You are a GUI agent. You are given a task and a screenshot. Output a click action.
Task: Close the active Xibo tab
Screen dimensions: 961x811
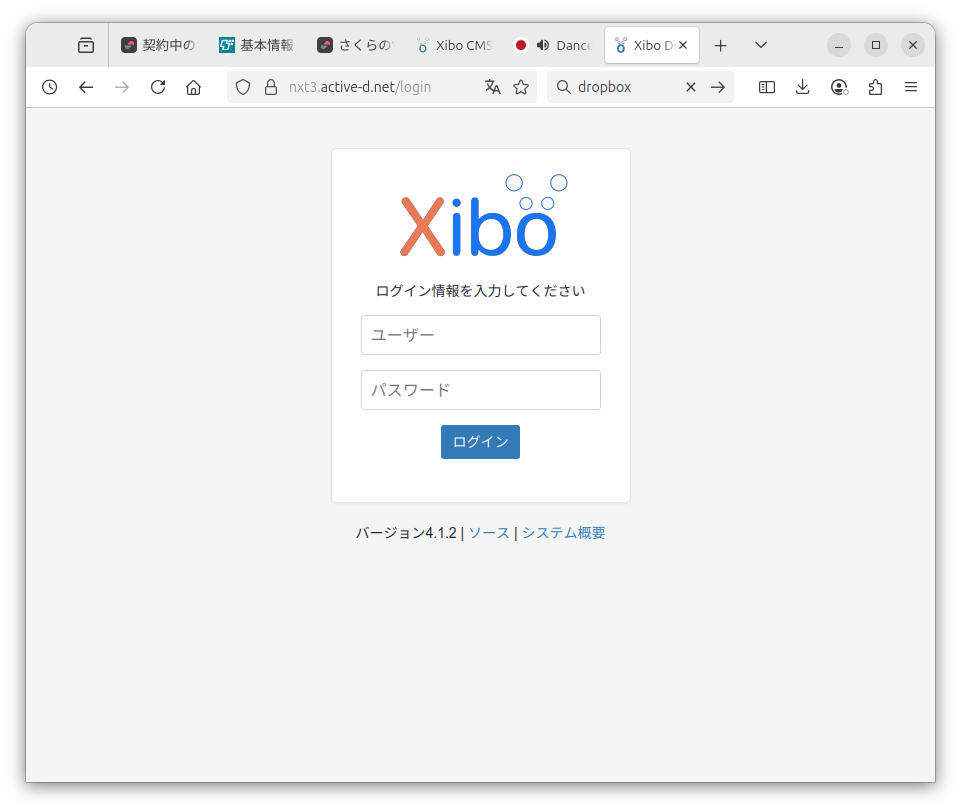(683, 45)
